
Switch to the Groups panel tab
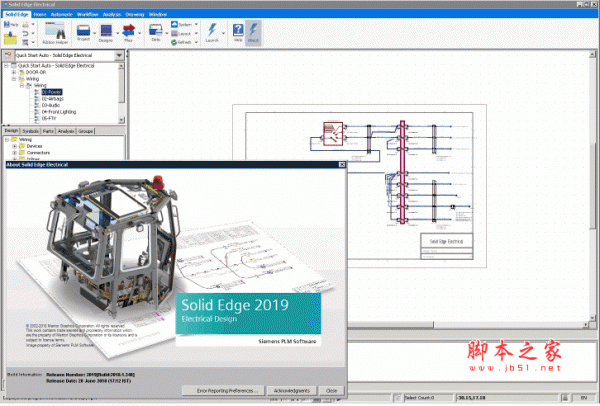tap(85, 131)
